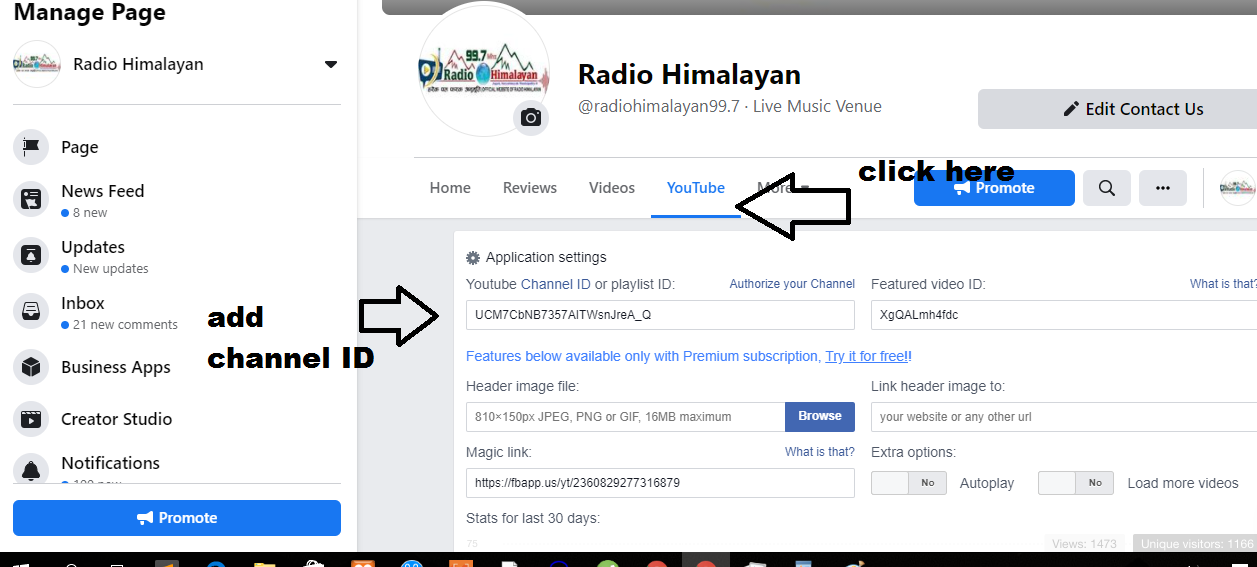1257x567 pixels.
Task: Click the camera icon on profile picture
Action: click(531, 118)
